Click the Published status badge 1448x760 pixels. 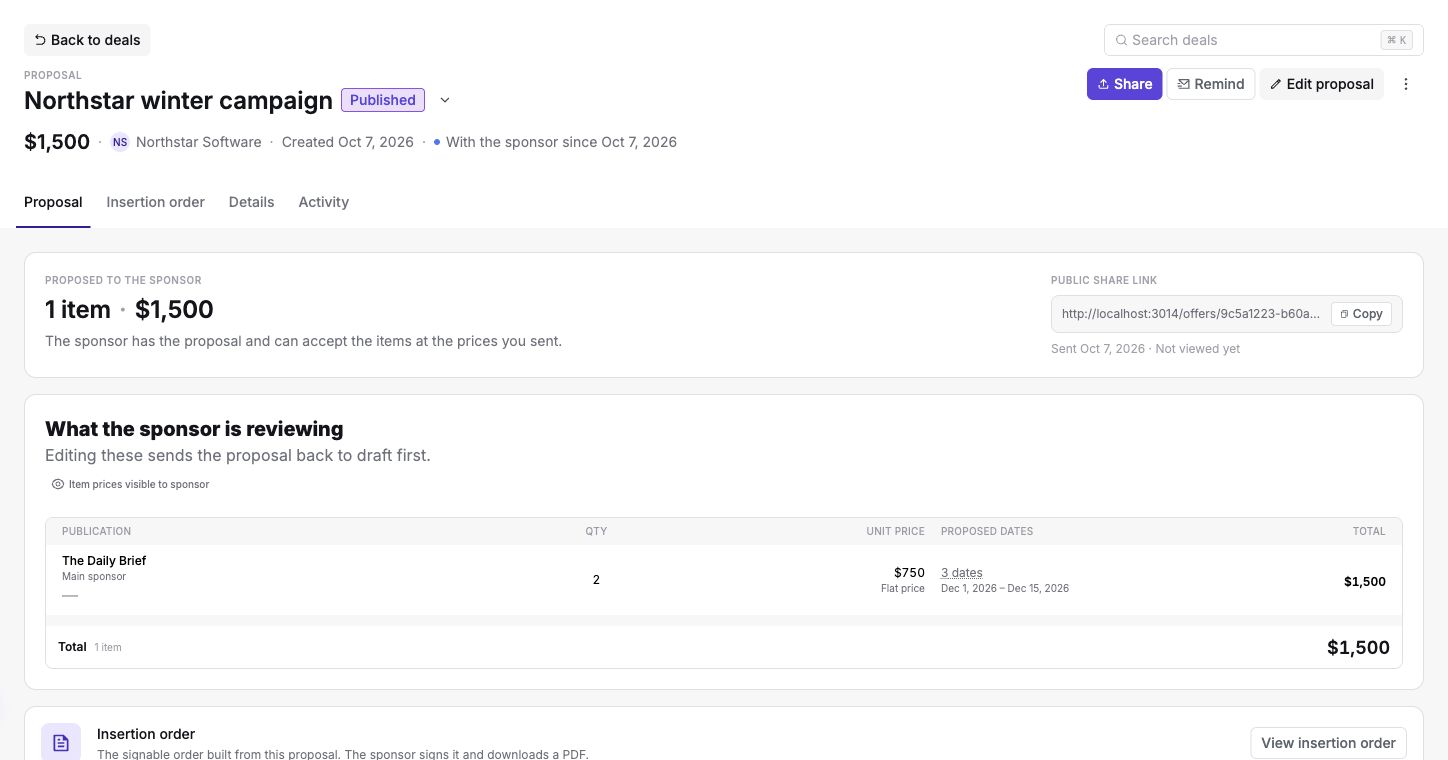tap(383, 100)
